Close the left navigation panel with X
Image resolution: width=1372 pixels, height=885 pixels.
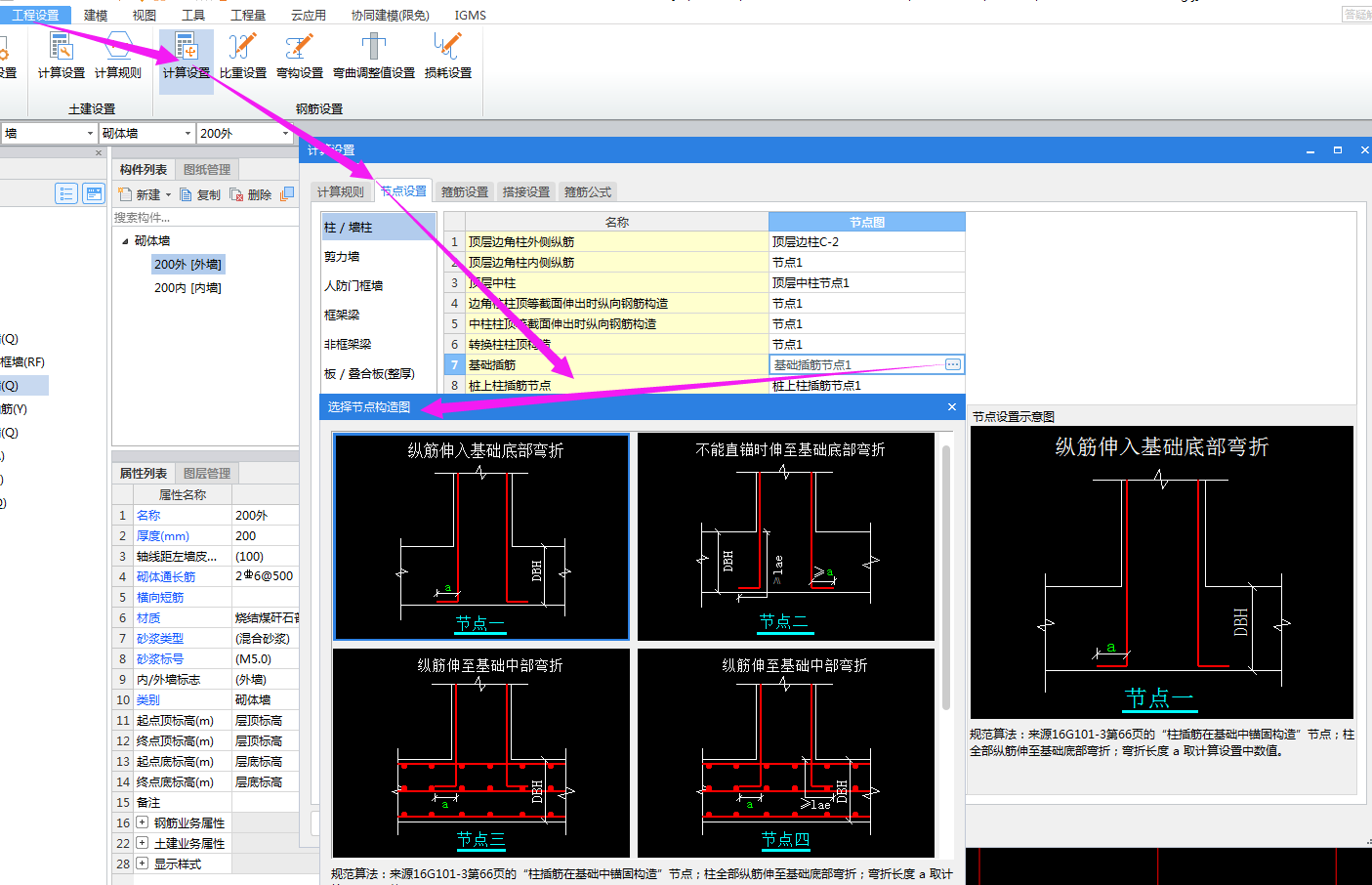tap(99, 153)
